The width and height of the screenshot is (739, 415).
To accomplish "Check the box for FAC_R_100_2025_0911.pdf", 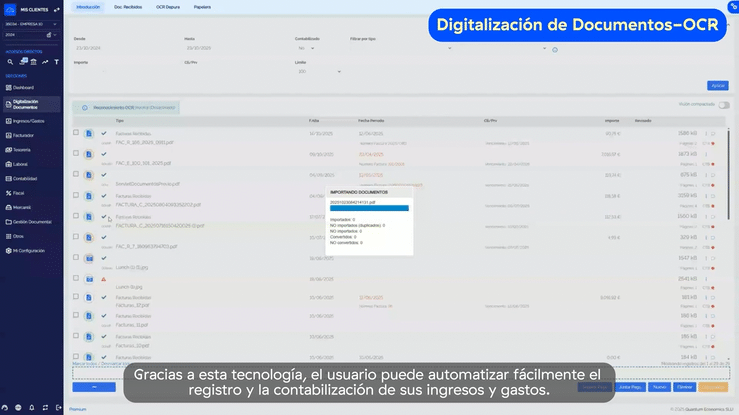I will pyautogui.click(x=76, y=133).
